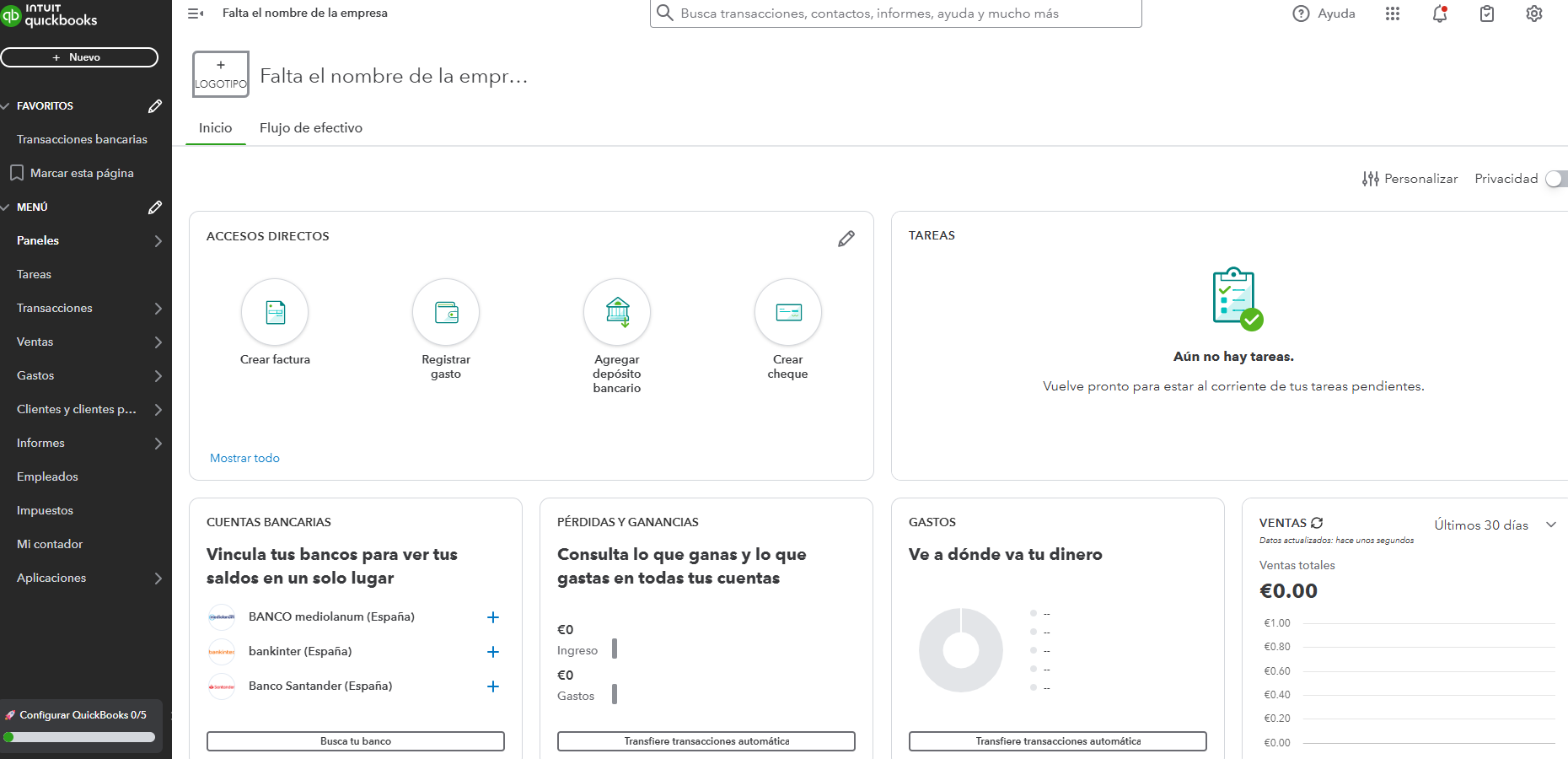Switch to the Inicio tab
The height and width of the screenshot is (759, 1568).
pyautogui.click(x=216, y=128)
